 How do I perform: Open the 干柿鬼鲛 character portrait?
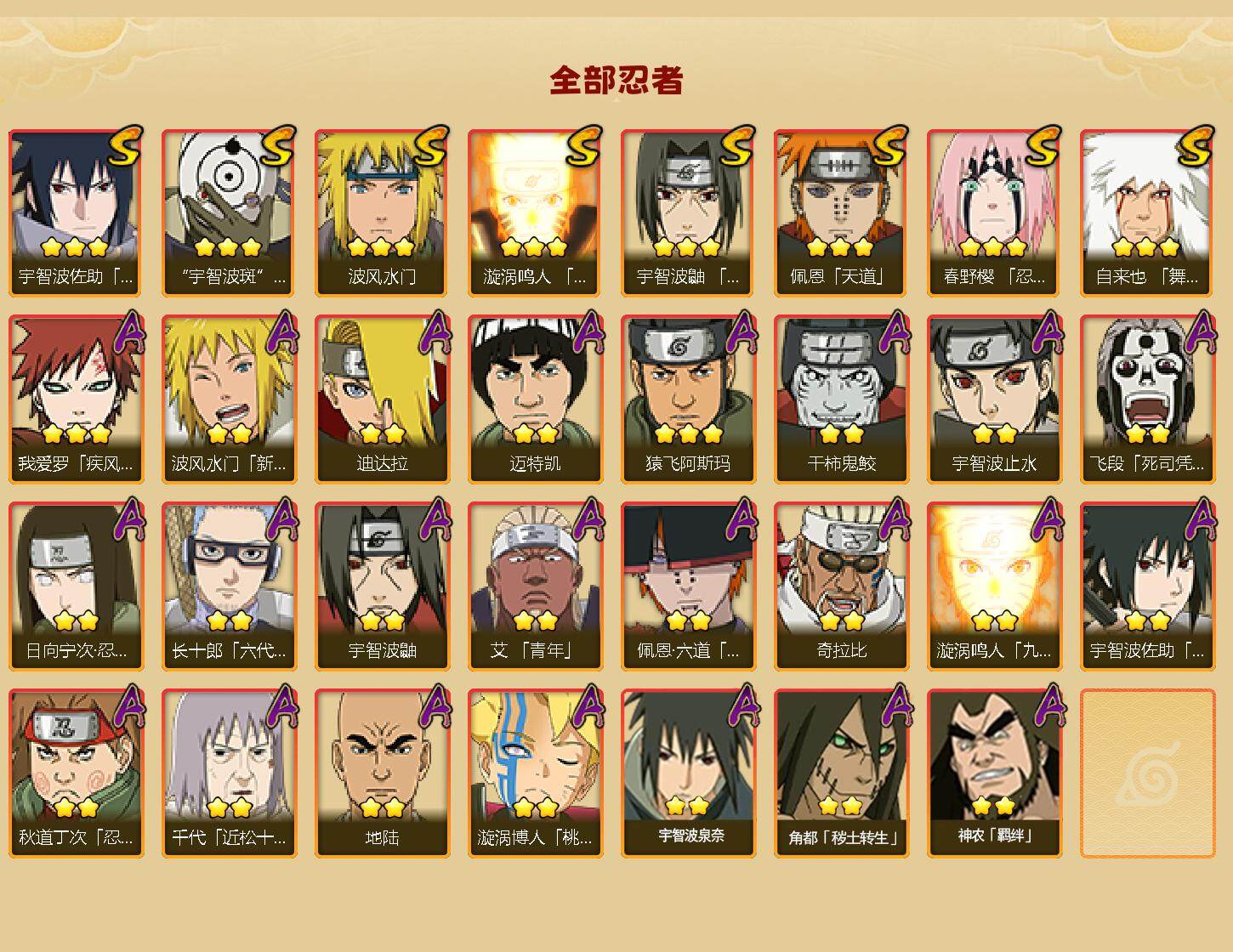(841, 399)
